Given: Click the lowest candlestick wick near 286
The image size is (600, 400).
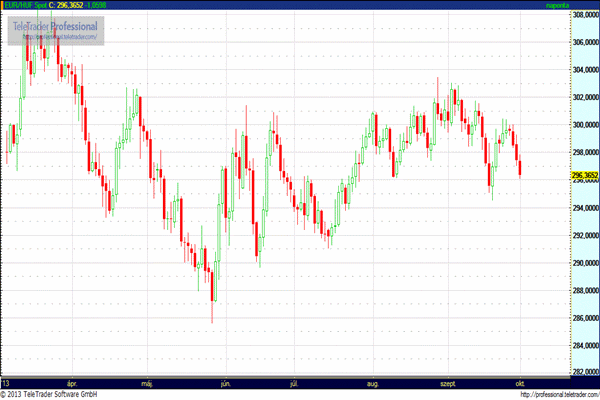Looking at the screenshot, I should click(212, 318).
